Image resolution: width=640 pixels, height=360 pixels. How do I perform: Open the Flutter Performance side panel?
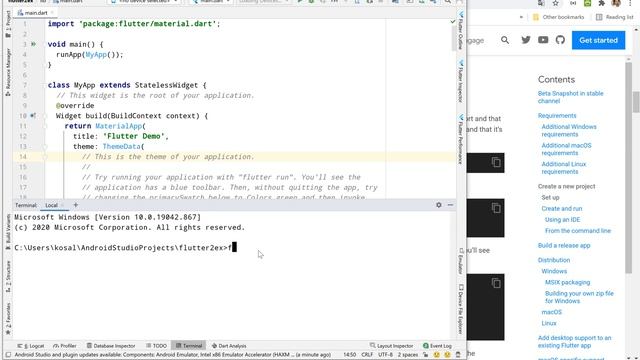[x=460, y=139]
